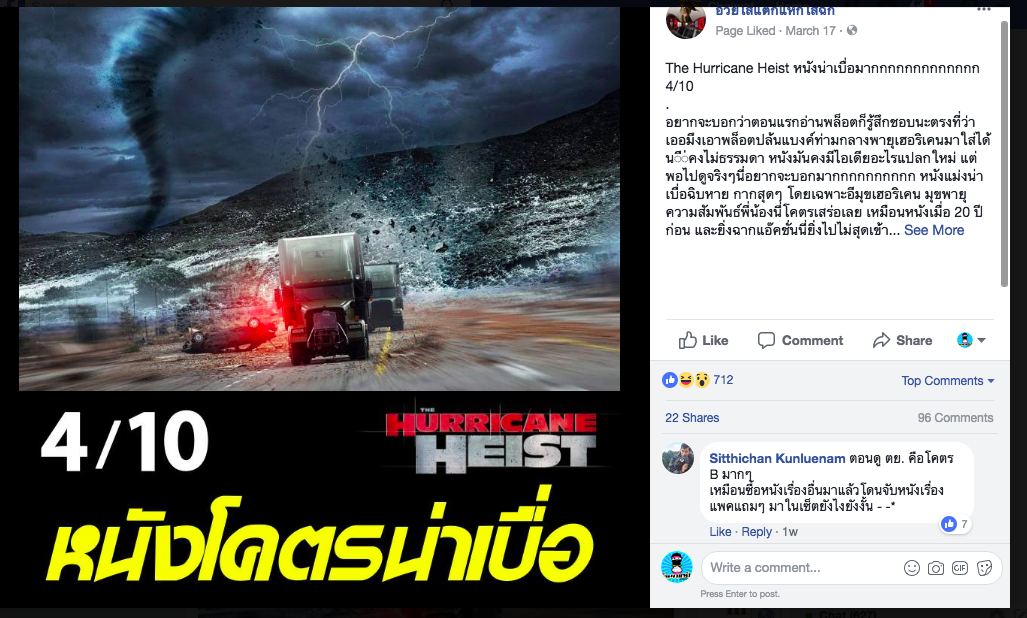Open the 22 Shares list

coord(692,418)
